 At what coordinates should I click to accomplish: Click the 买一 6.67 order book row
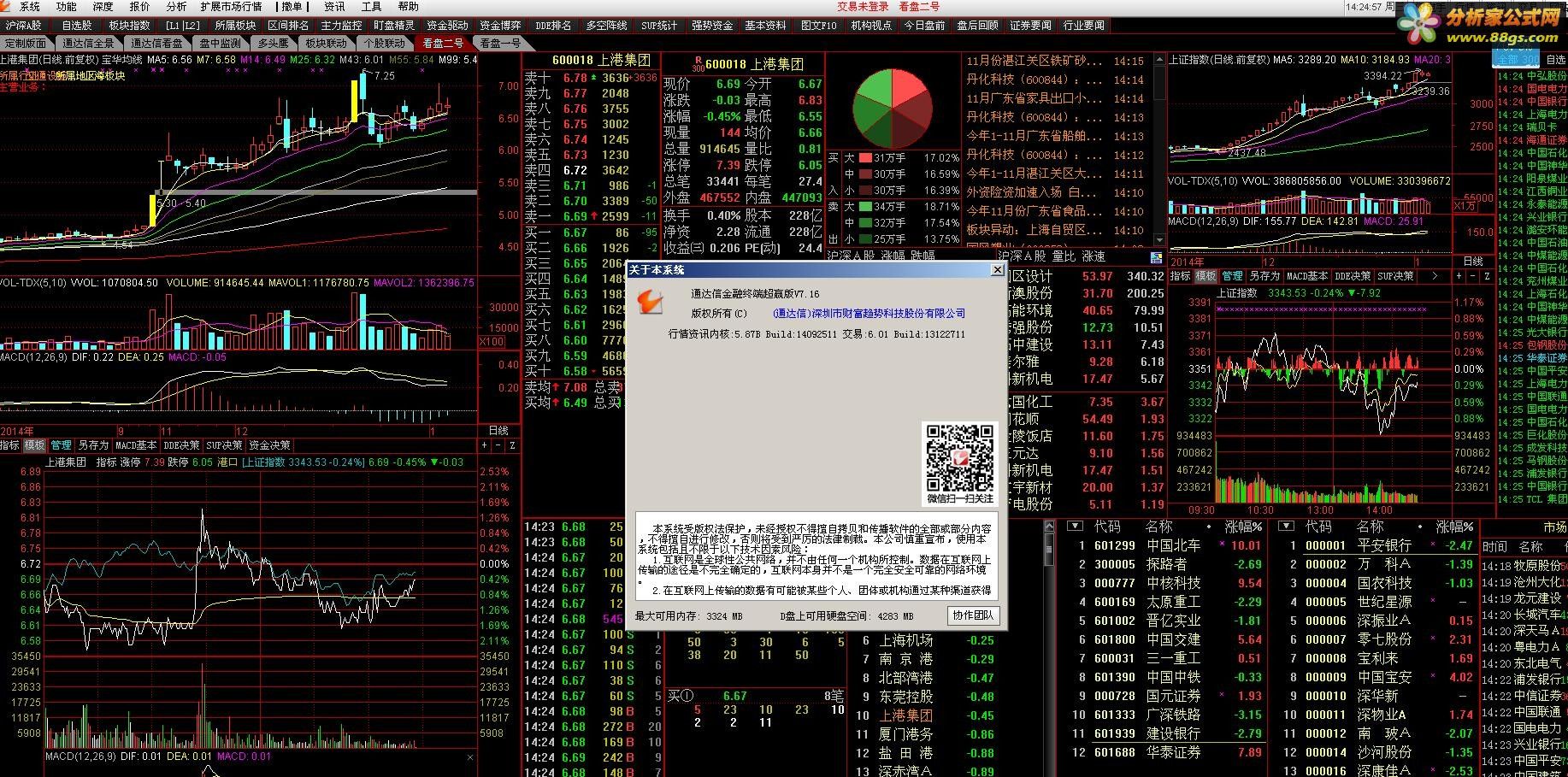(x=591, y=233)
